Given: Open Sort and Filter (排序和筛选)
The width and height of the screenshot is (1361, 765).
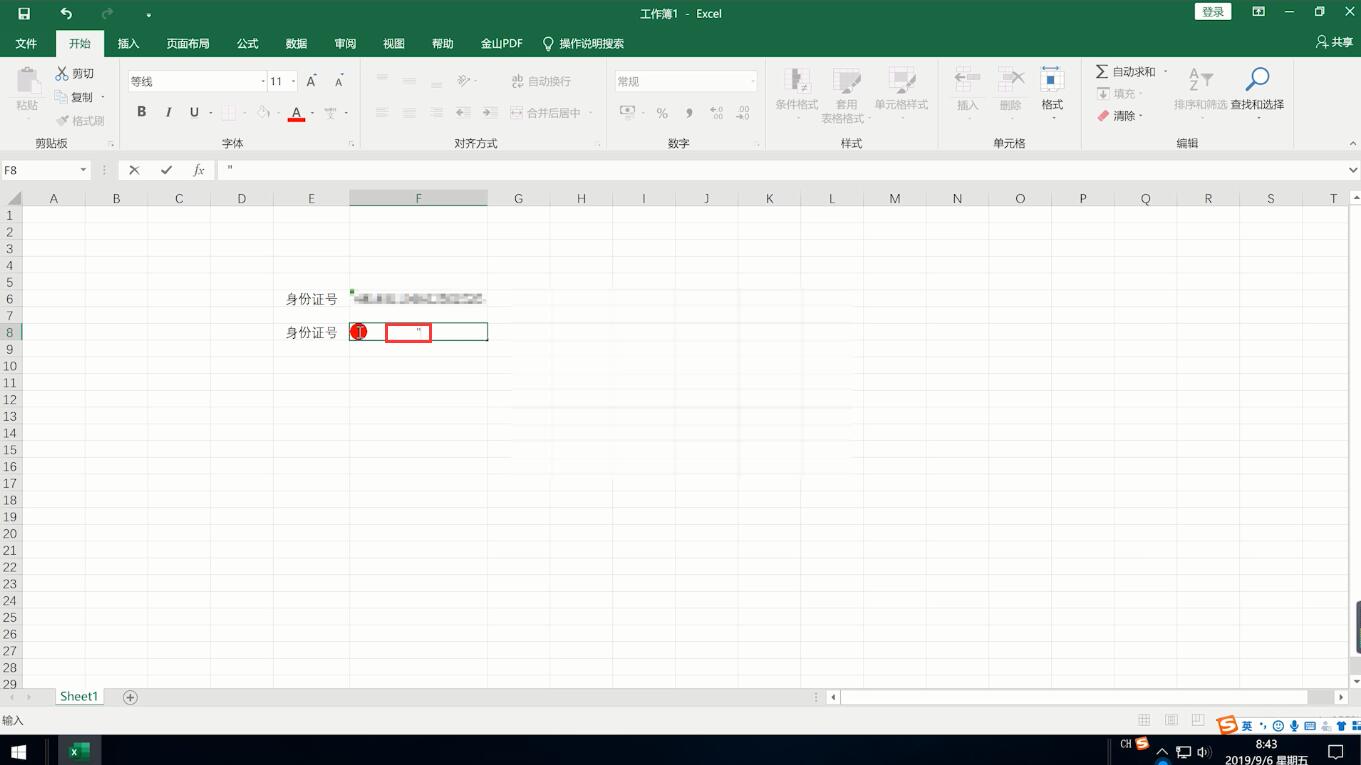Looking at the screenshot, I should coord(1200,93).
